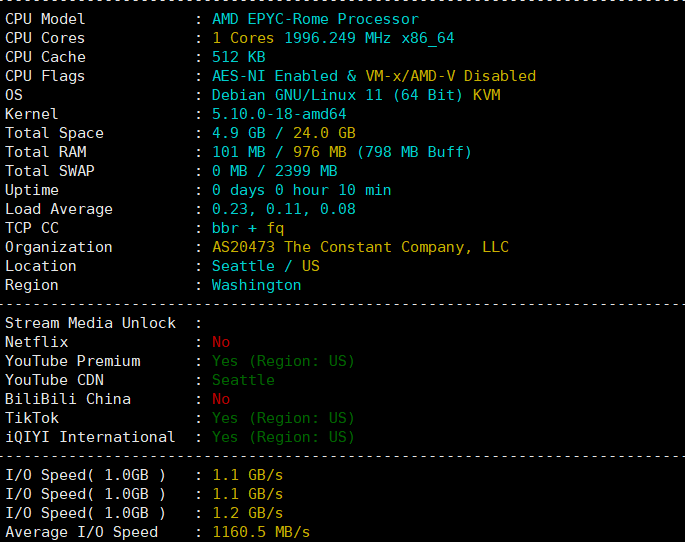Click the 'Stream Media Unlock' heading
This screenshot has height=542, width=685.
click(90, 323)
